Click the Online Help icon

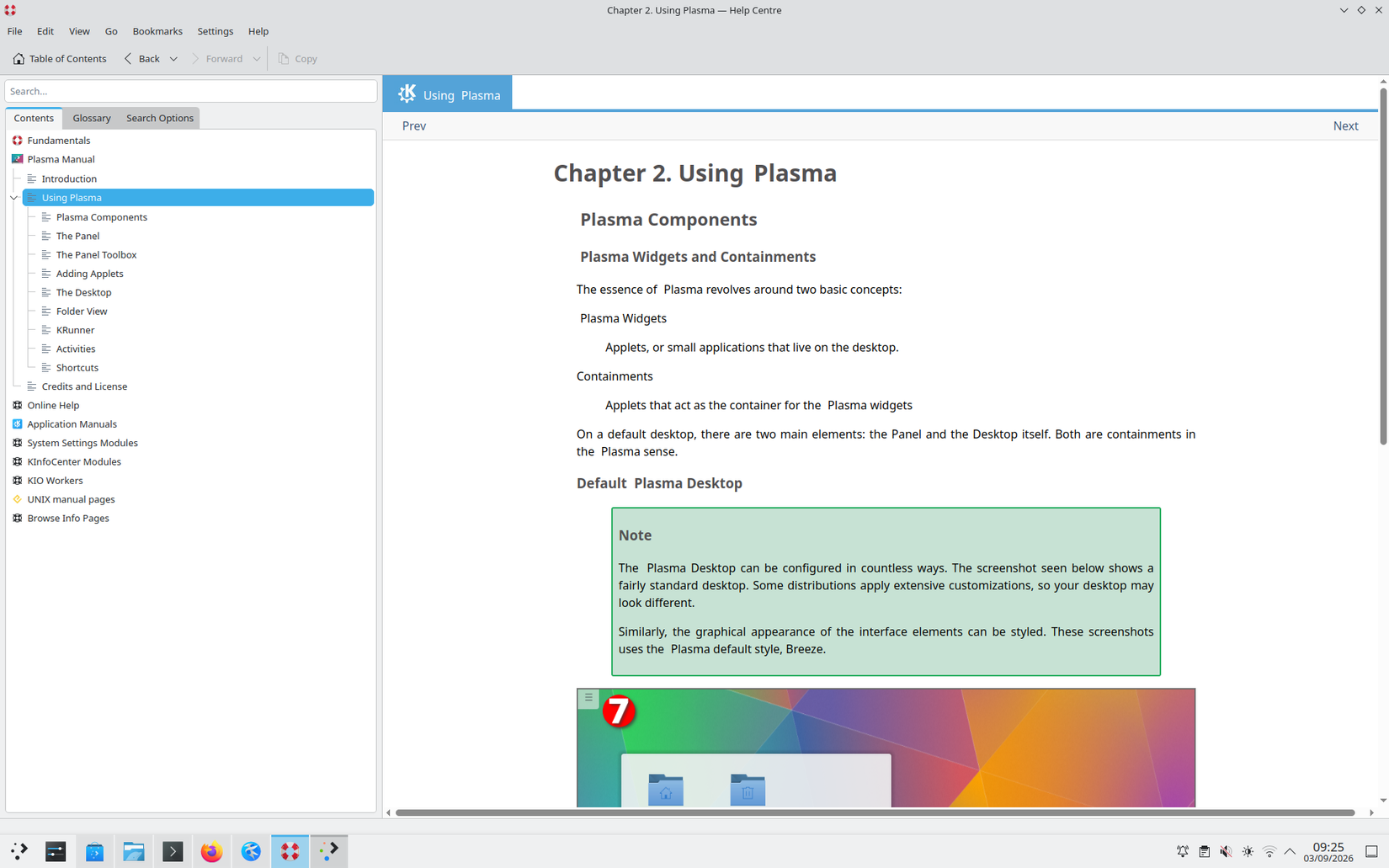17,405
